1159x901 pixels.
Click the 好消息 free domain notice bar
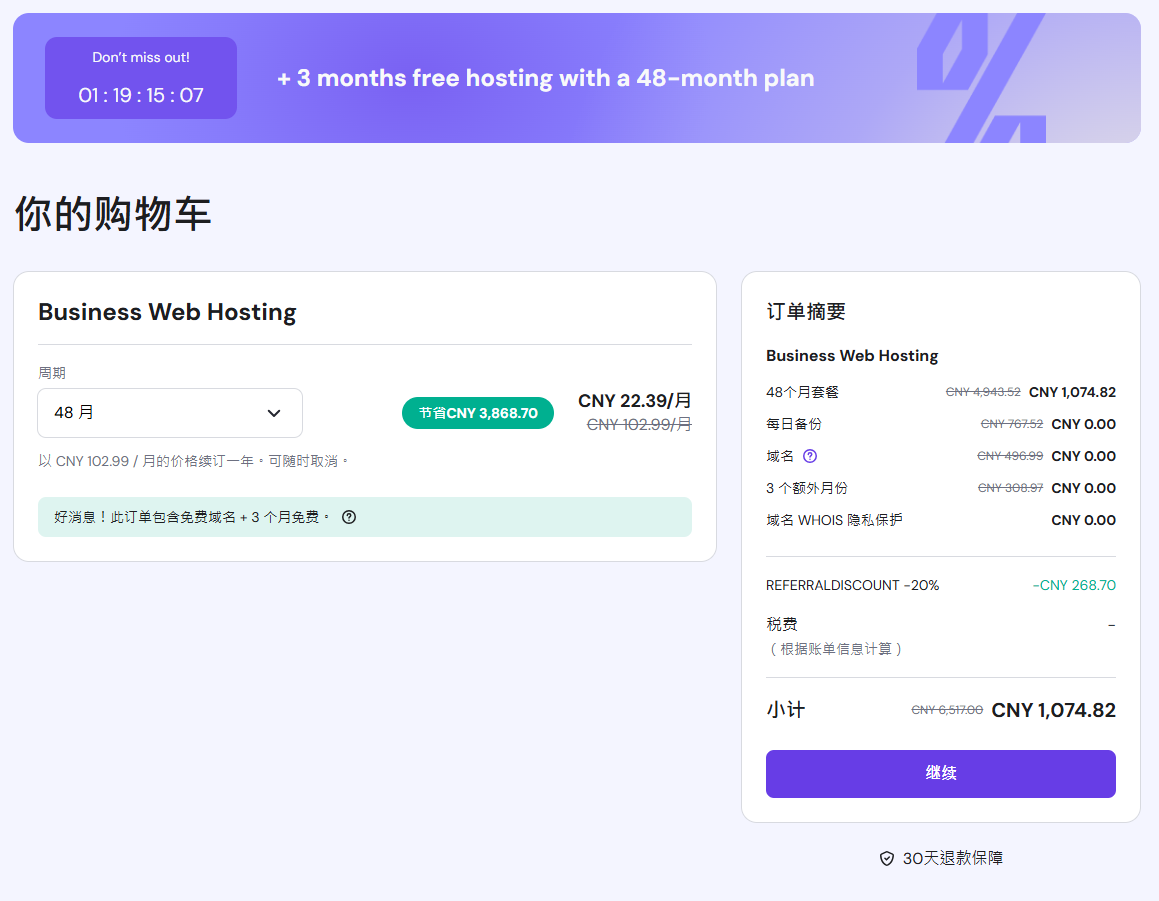click(364, 517)
